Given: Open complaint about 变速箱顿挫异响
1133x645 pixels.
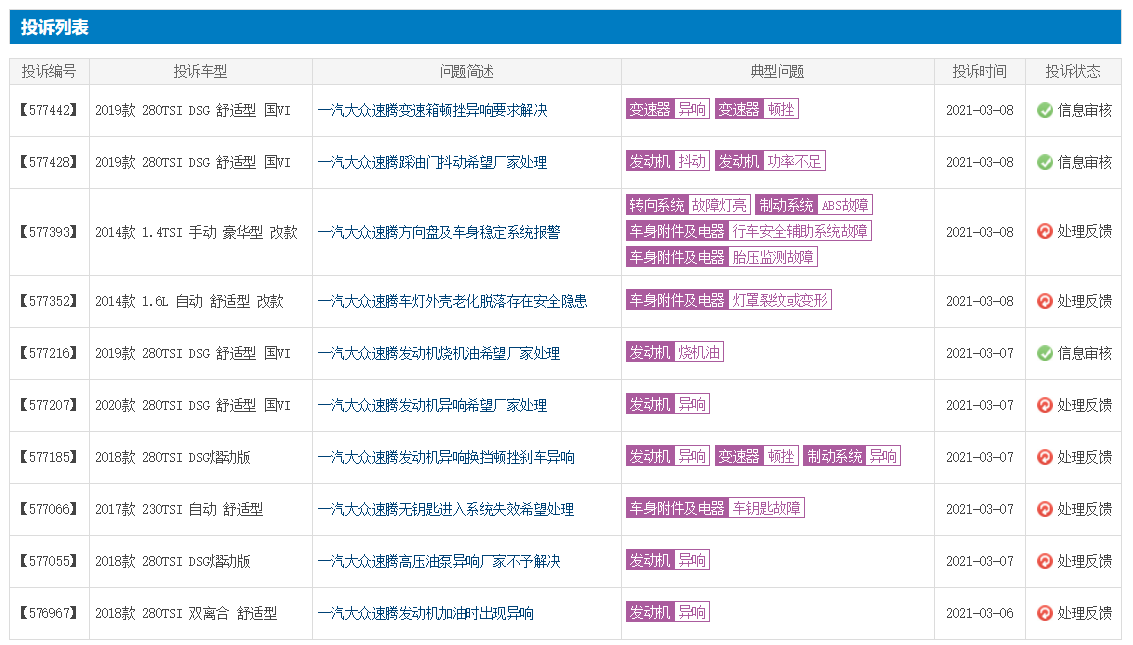Looking at the screenshot, I should click(x=432, y=110).
